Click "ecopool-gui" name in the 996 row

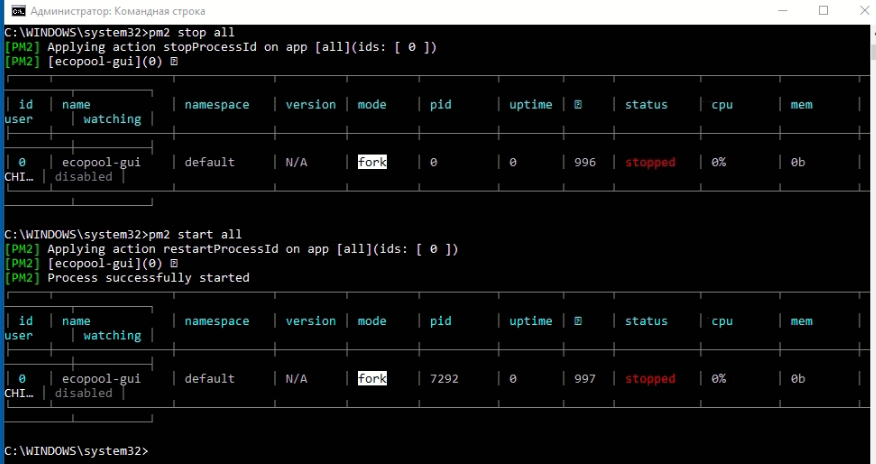click(x=101, y=162)
